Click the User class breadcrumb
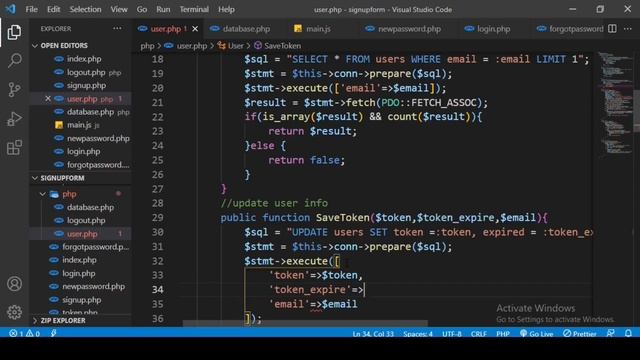 231,46
